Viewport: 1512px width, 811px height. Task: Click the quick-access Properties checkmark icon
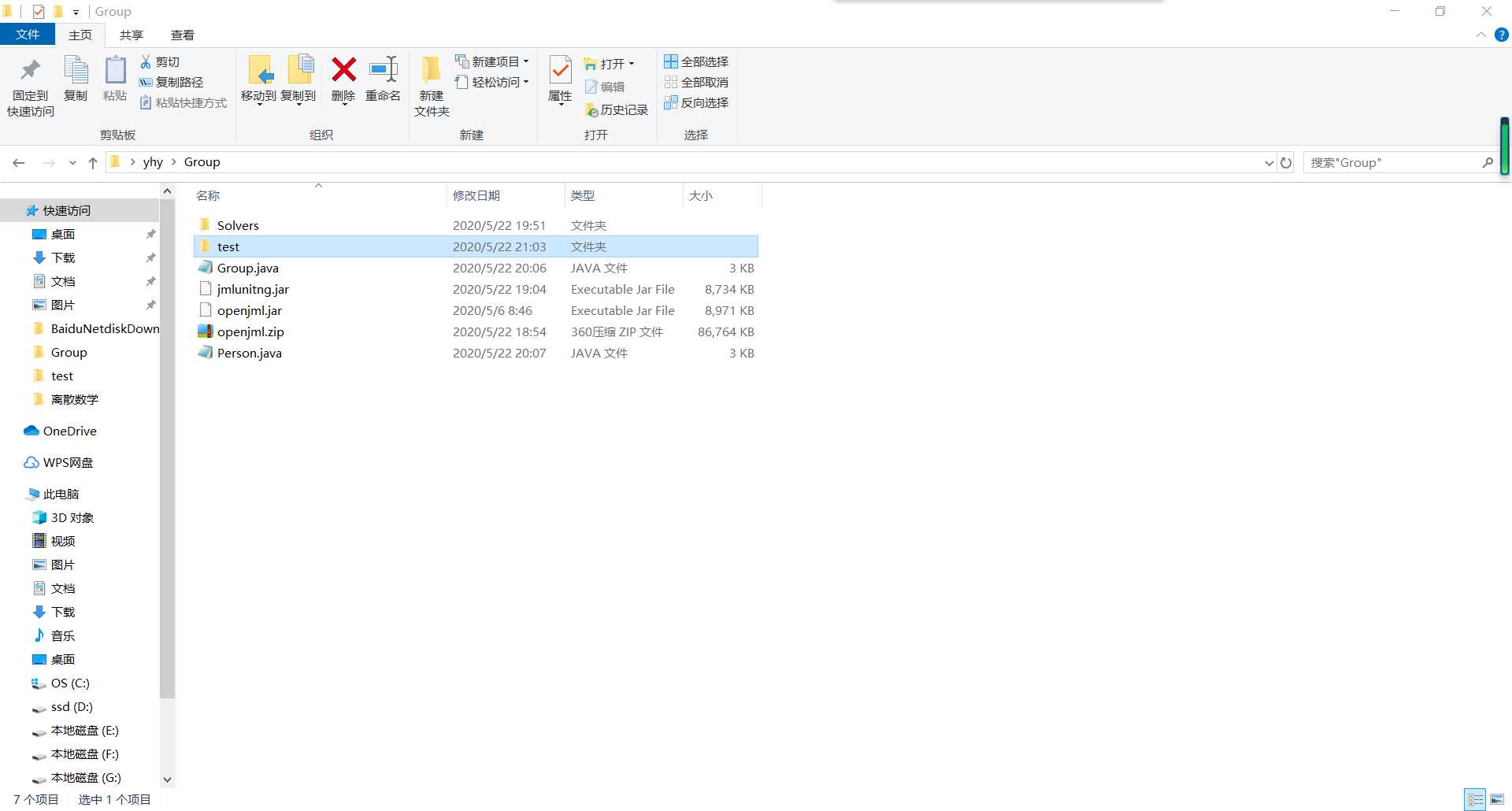click(x=39, y=12)
